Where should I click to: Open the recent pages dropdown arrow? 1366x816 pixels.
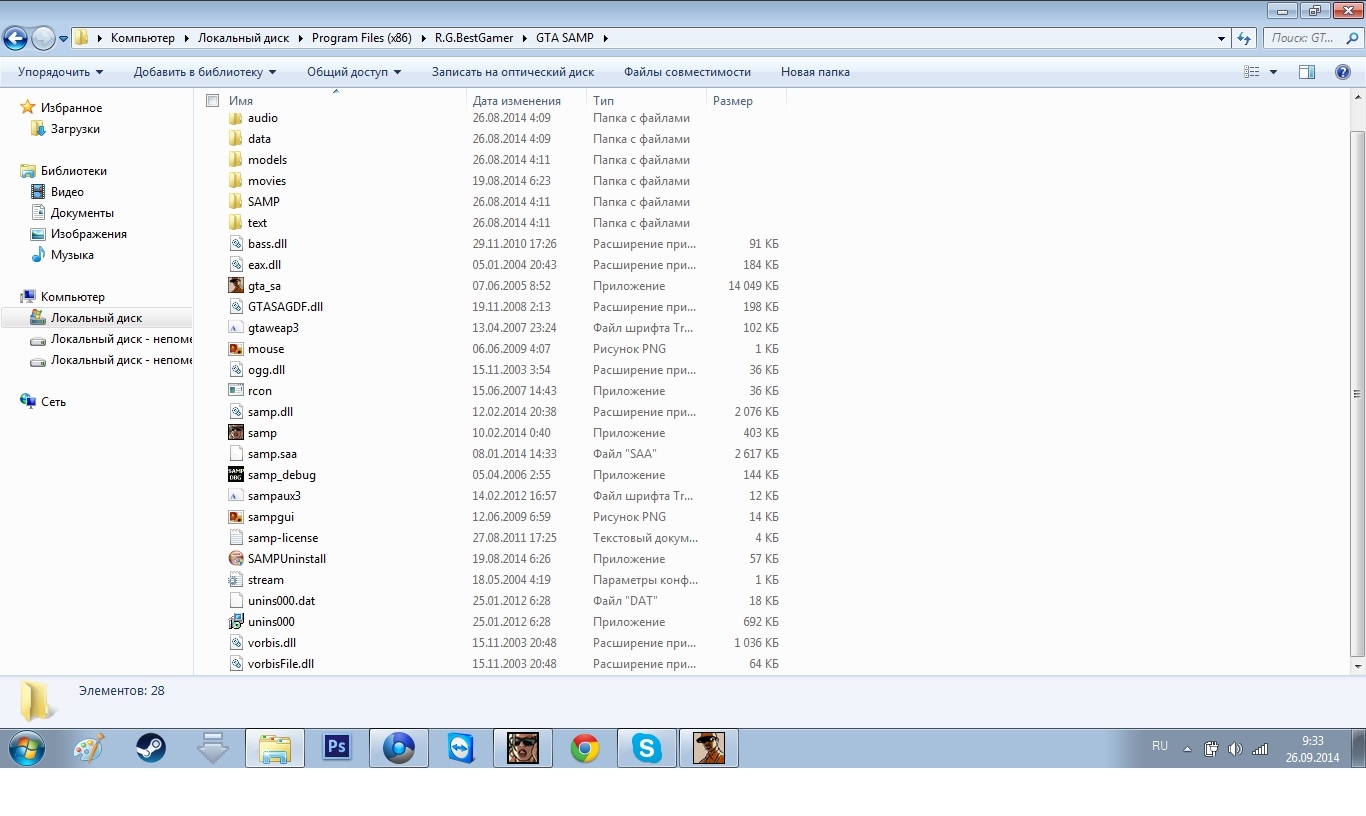click(x=63, y=39)
